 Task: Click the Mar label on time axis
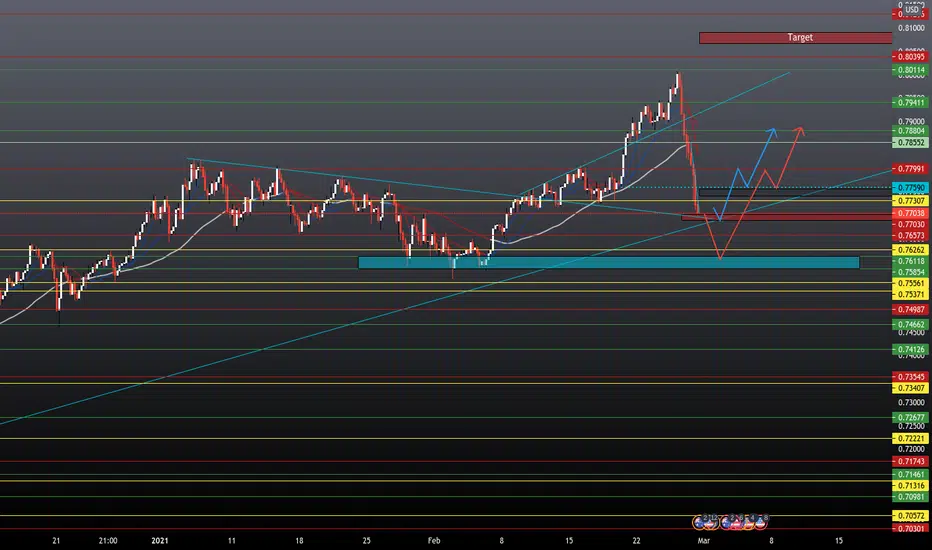[704, 541]
